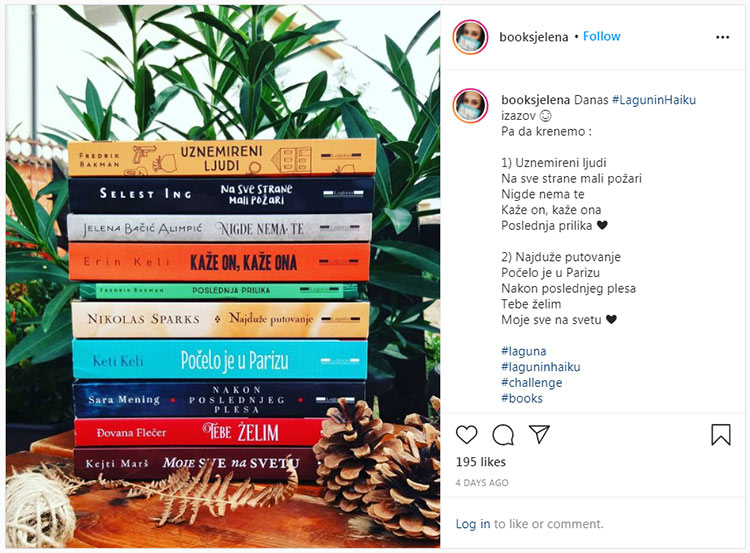Click Log in to like or comment
The width and height of the screenshot is (750, 553).
pos(473,524)
